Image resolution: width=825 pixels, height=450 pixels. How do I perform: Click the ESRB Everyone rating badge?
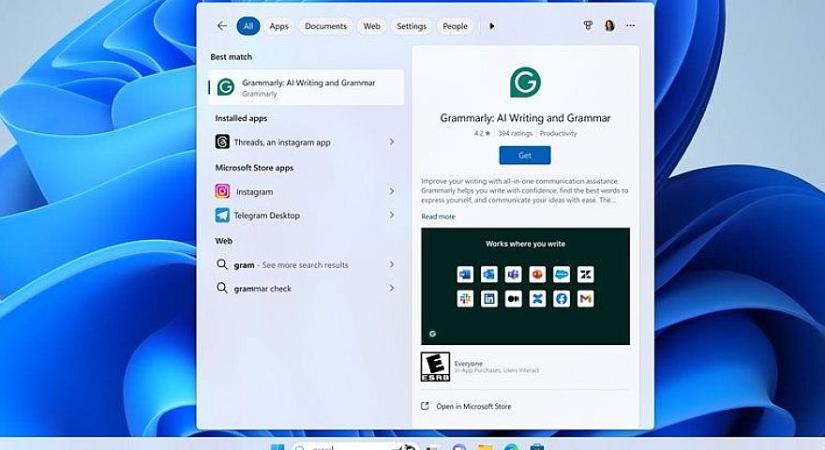coord(435,367)
